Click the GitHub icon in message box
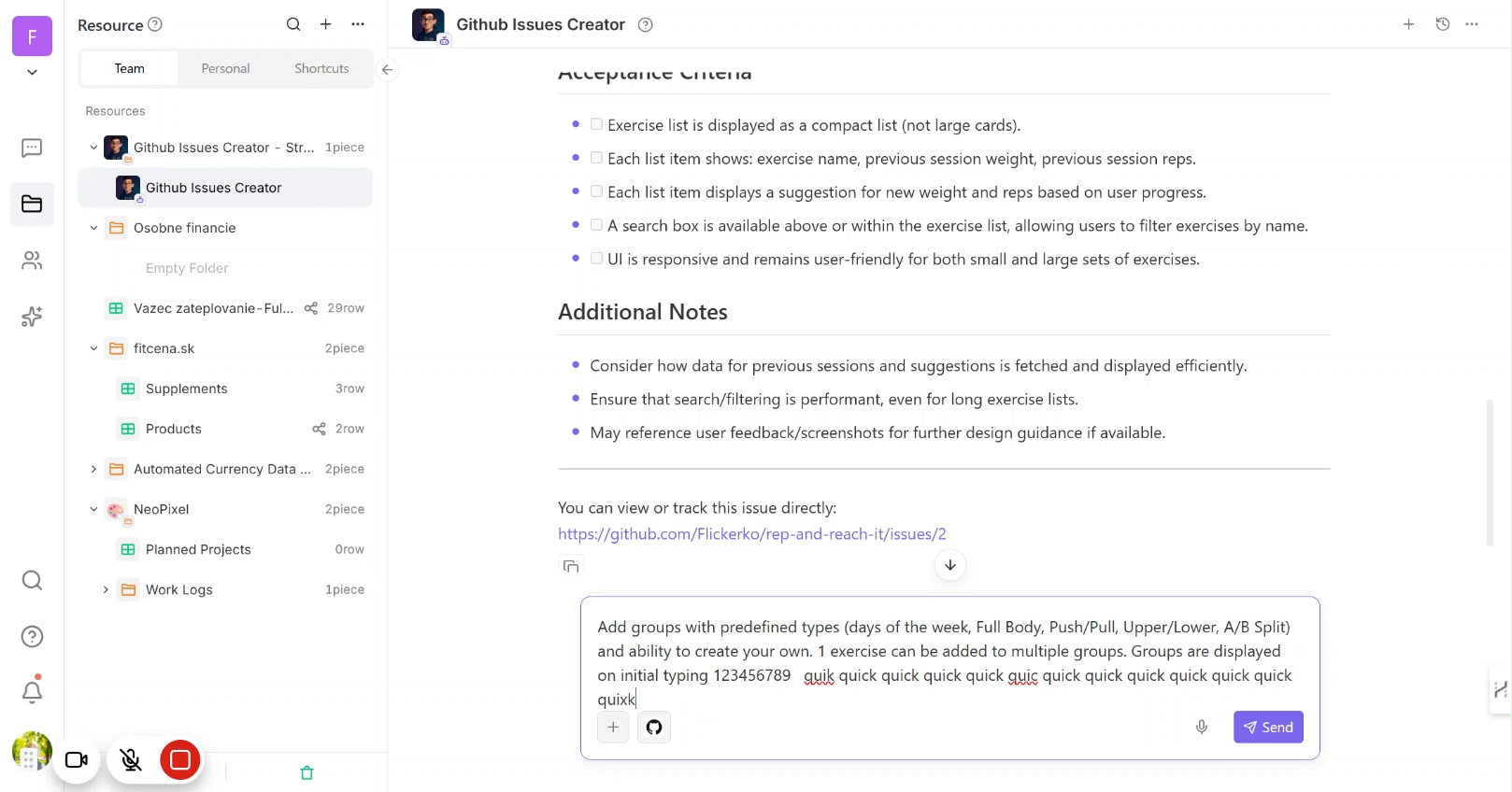 tap(654, 727)
